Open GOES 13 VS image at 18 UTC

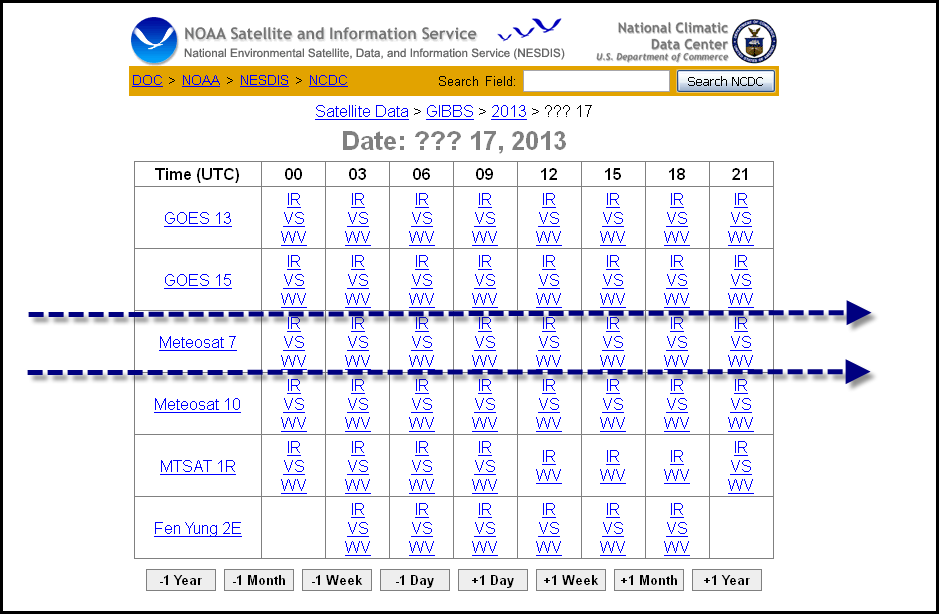point(677,218)
